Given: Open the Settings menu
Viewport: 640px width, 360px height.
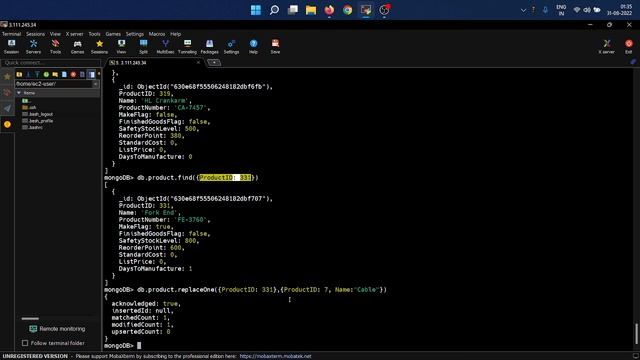Looking at the screenshot, I should click(x=135, y=34).
